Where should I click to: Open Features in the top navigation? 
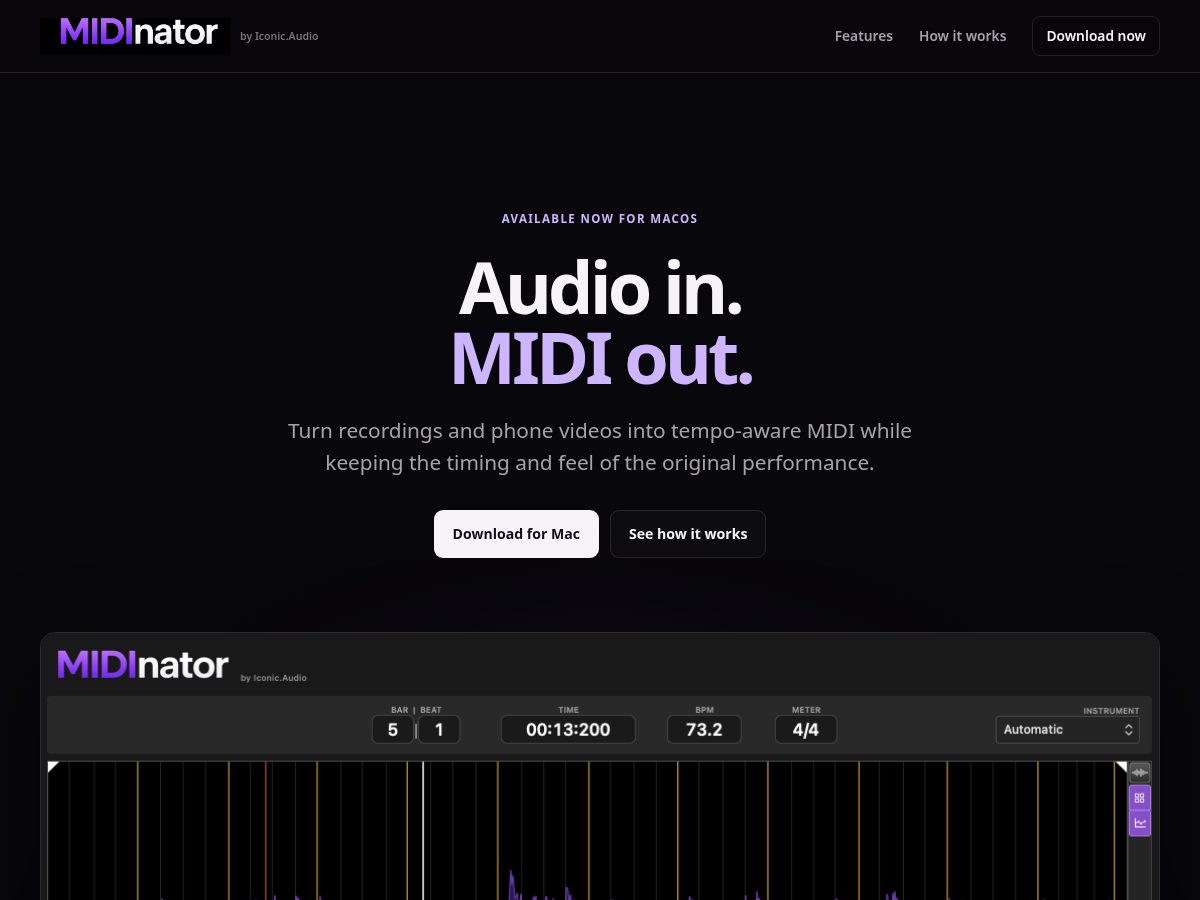pos(864,36)
